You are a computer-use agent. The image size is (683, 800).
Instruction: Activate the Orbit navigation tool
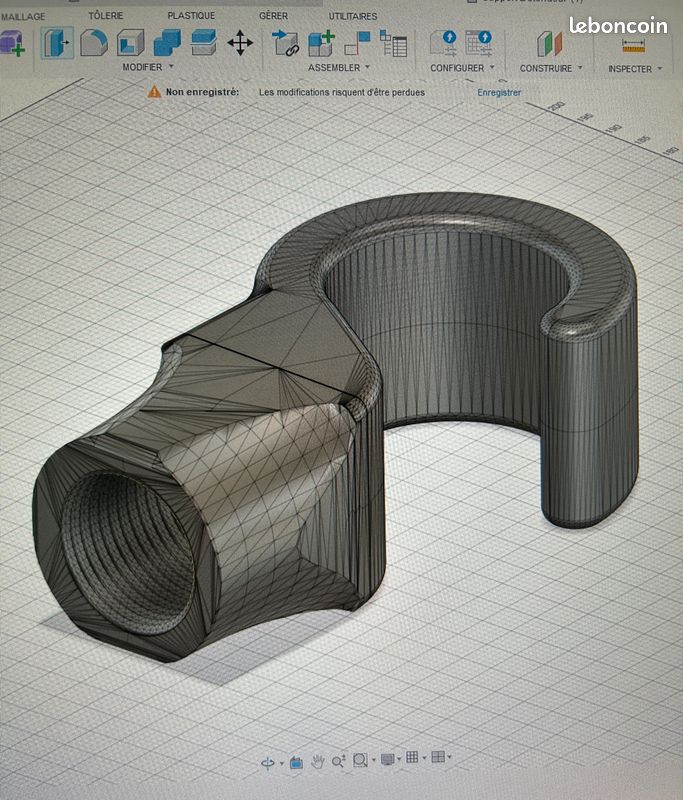(x=268, y=763)
